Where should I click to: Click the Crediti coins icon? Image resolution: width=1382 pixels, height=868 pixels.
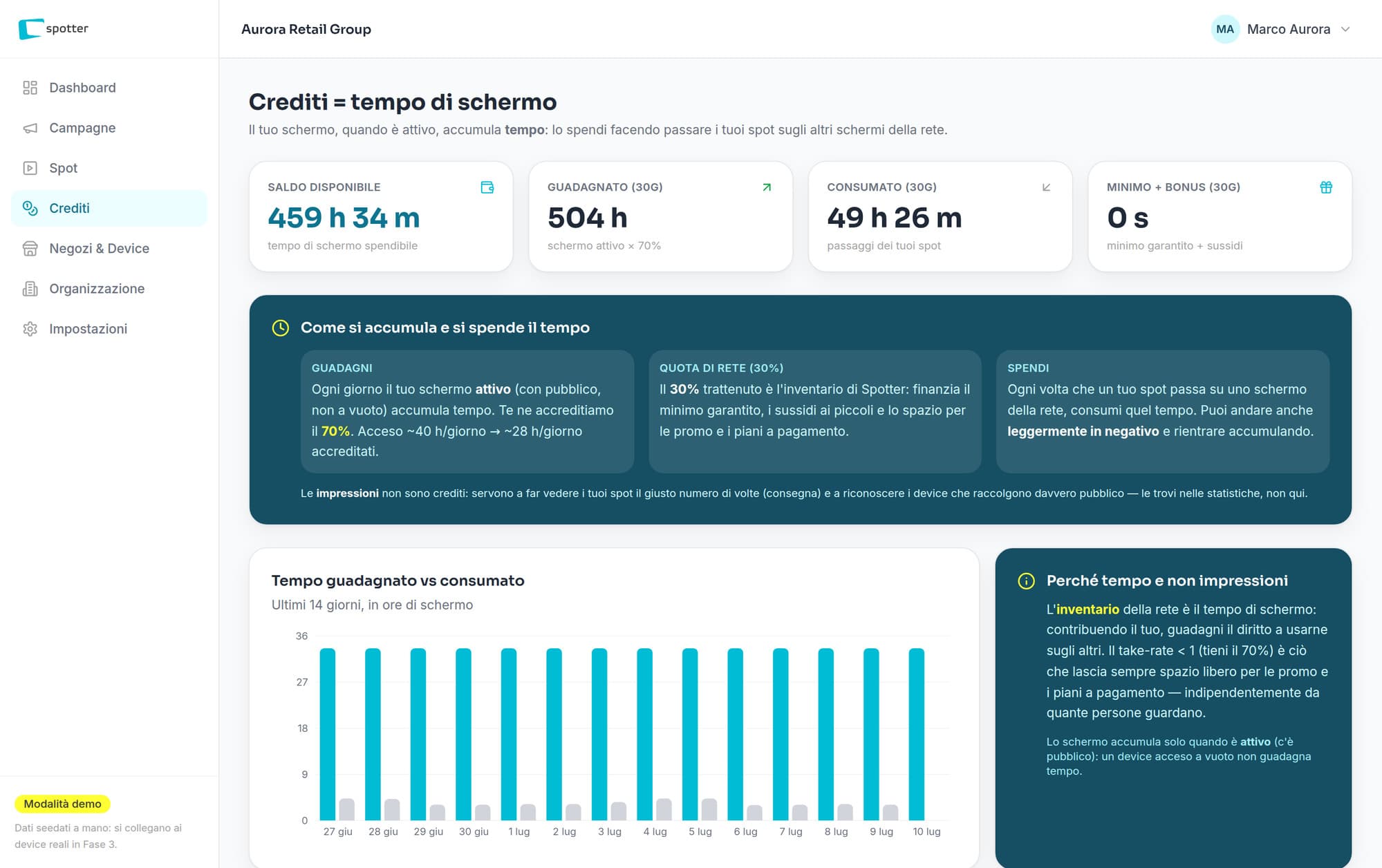point(30,208)
